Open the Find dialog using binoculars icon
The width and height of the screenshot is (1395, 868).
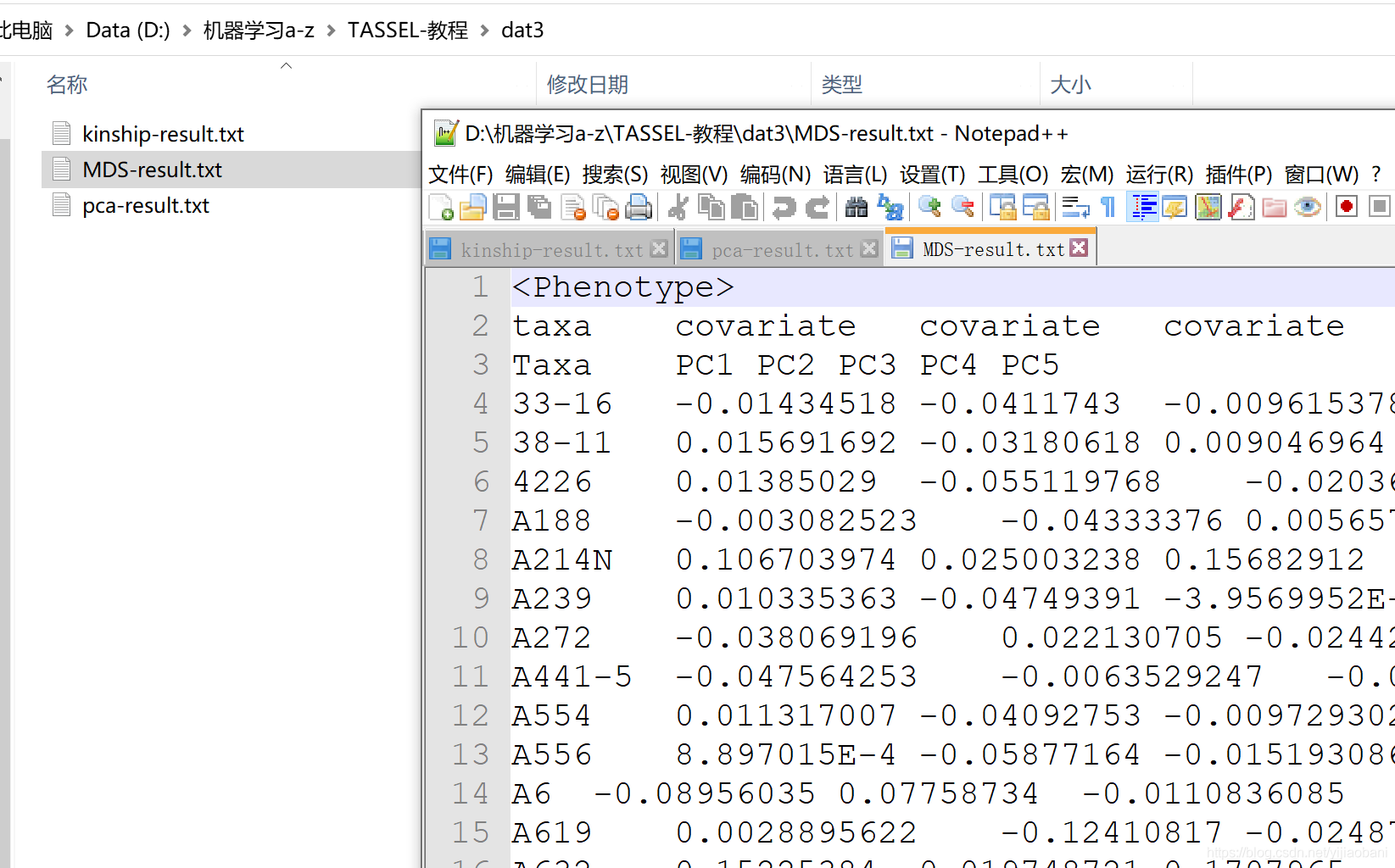(x=857, y=206)
